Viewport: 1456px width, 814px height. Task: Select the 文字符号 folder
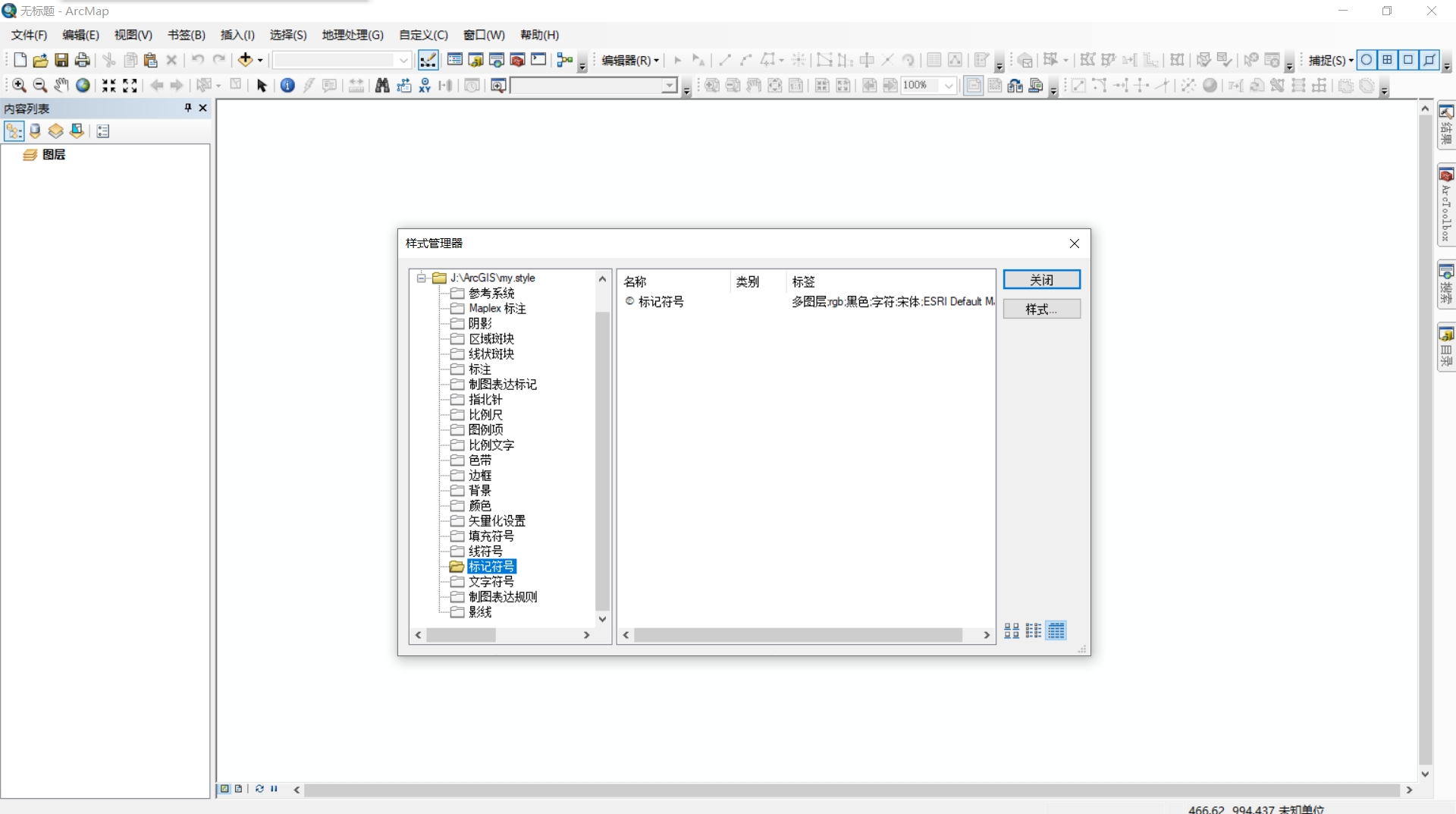click(x=491, y=582)
